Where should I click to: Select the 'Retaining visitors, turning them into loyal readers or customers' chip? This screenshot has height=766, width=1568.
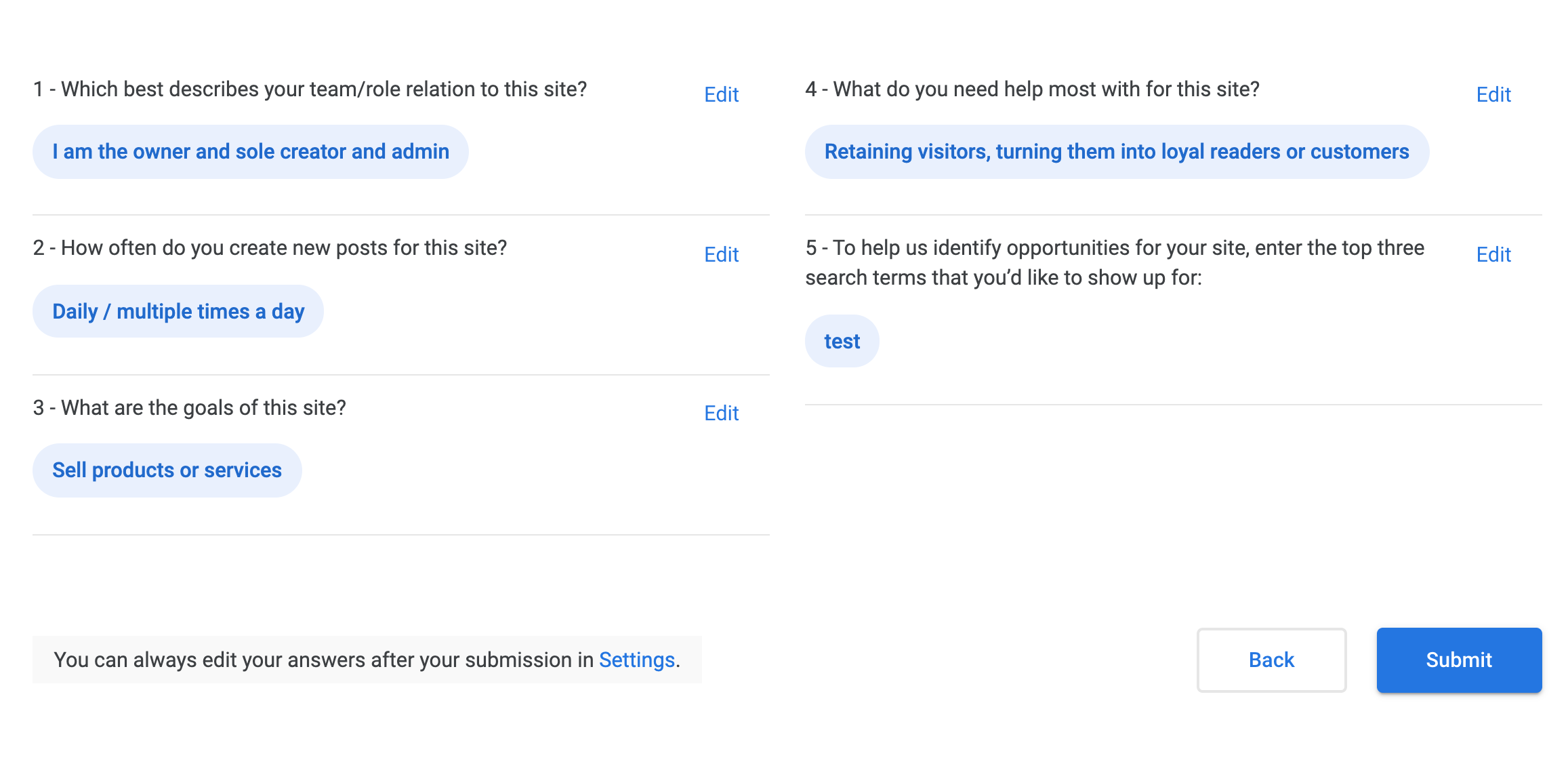point(1117,151)
